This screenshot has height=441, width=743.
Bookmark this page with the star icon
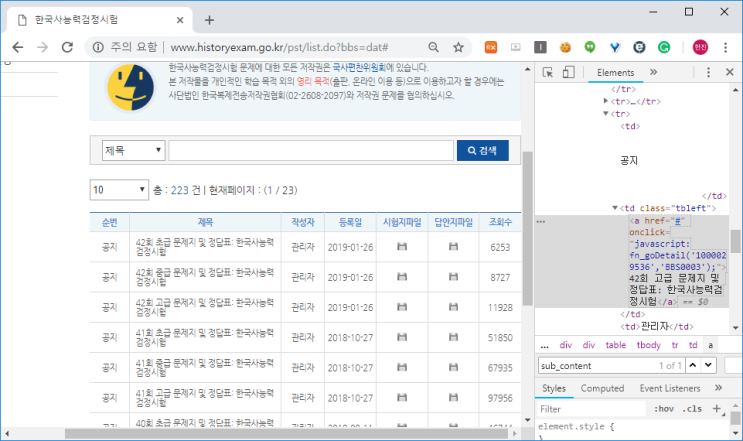(458, 47)
